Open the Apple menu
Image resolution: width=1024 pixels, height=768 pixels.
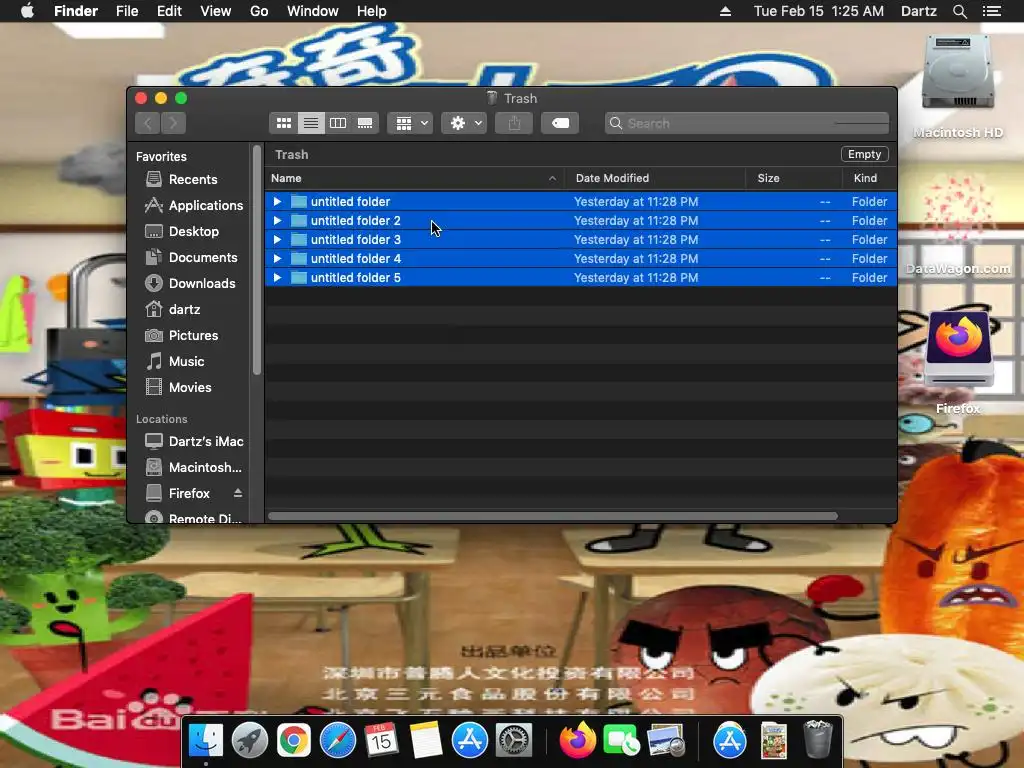27,11
